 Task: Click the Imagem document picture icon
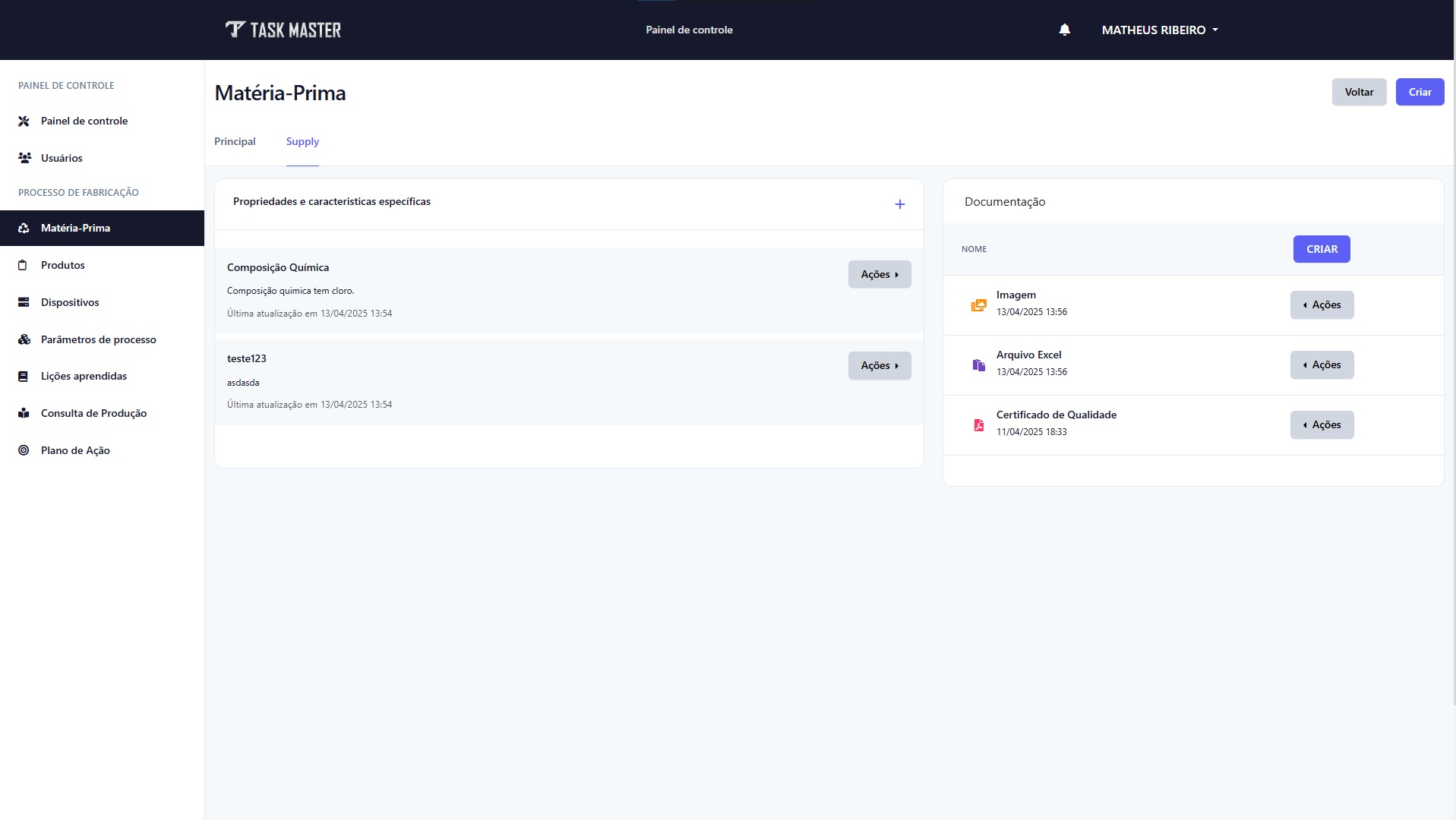pos(978,305)
